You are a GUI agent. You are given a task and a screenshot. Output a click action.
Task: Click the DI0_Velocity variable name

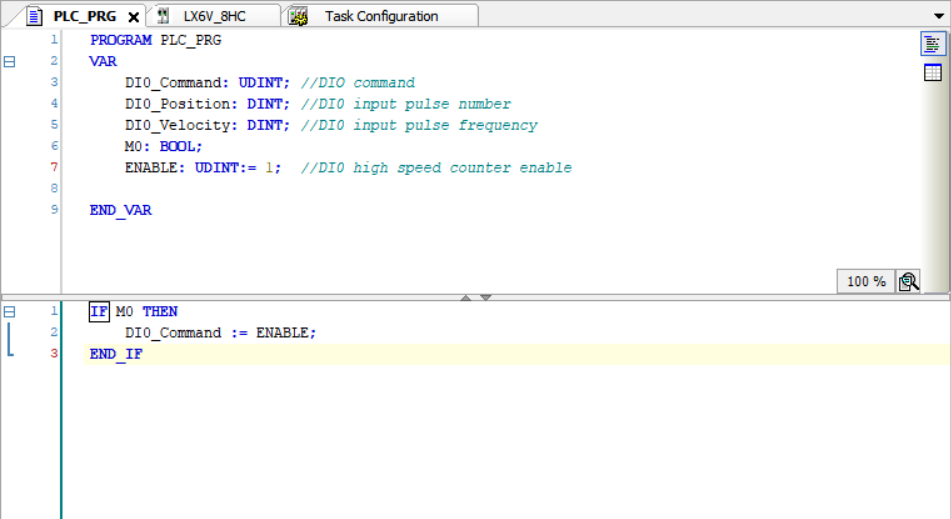click(177, 125)
